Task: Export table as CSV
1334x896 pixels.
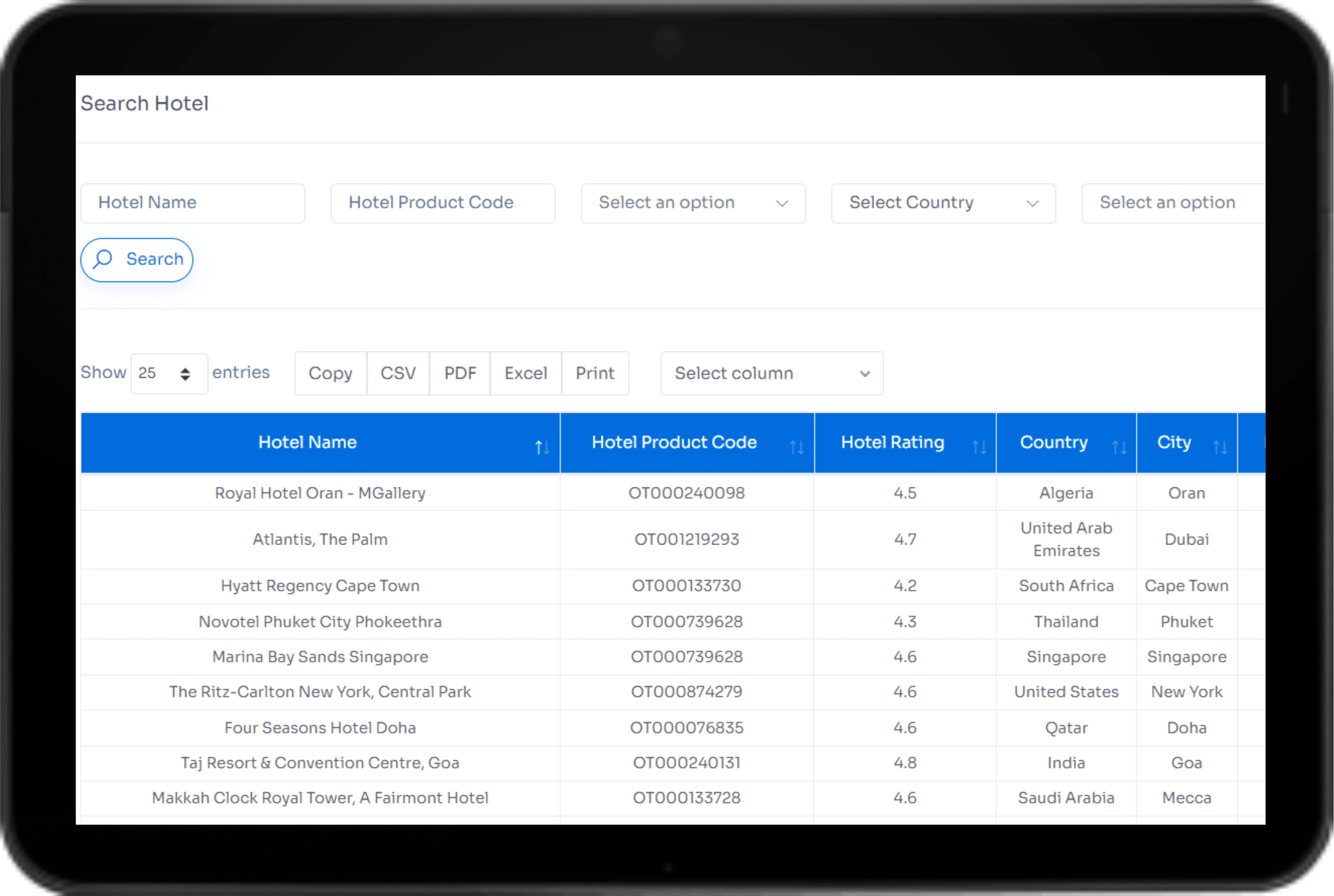Action: point(398,373)
